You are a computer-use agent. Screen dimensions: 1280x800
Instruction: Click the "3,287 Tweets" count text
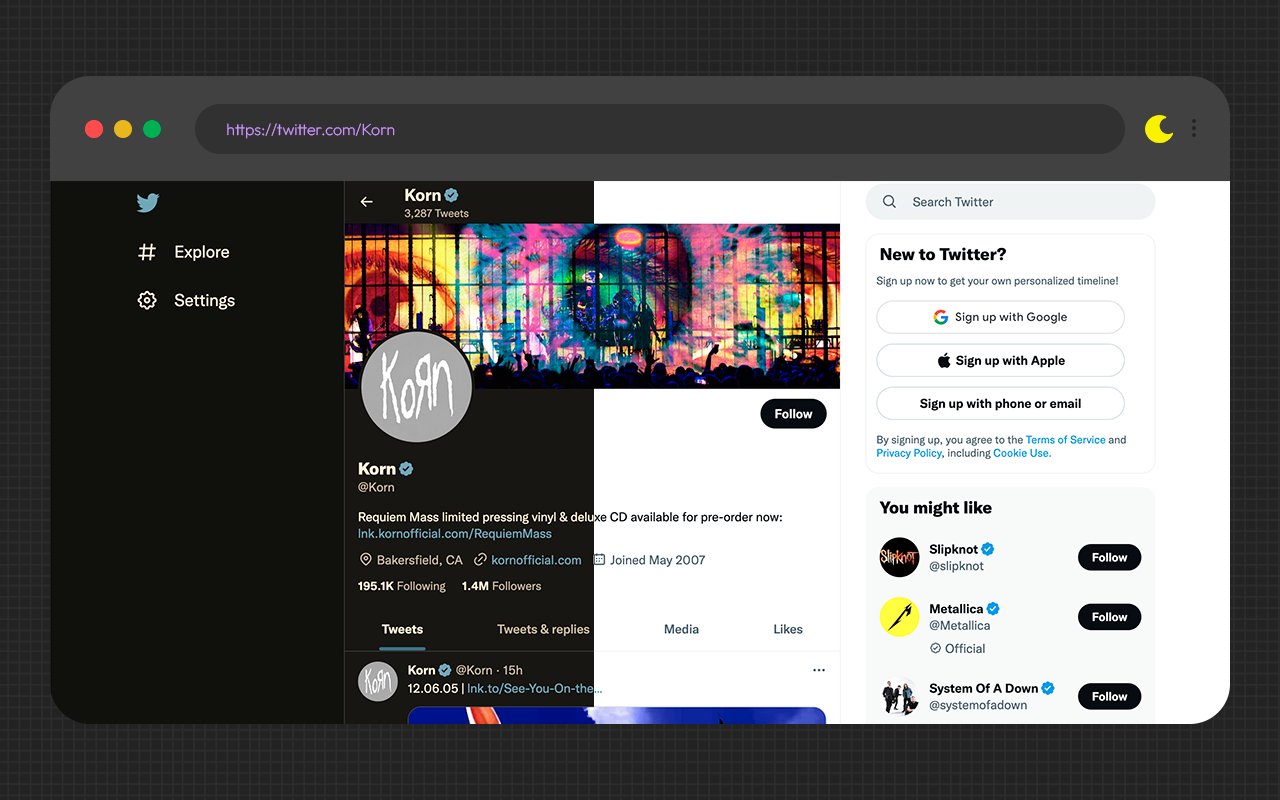436,213
